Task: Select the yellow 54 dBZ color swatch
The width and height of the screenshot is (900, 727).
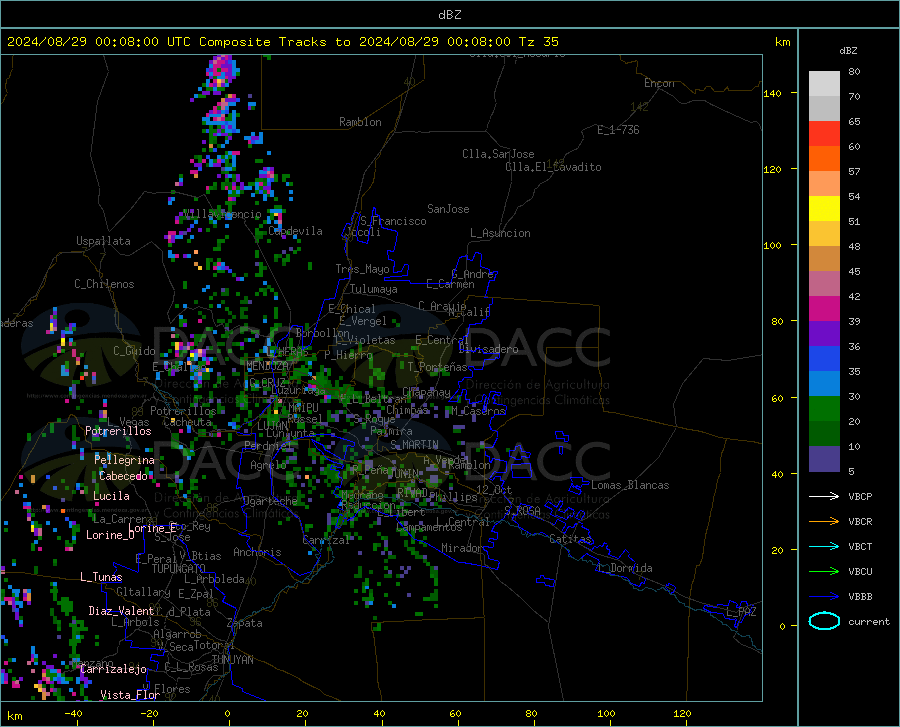Action: (x=824, y=208)
